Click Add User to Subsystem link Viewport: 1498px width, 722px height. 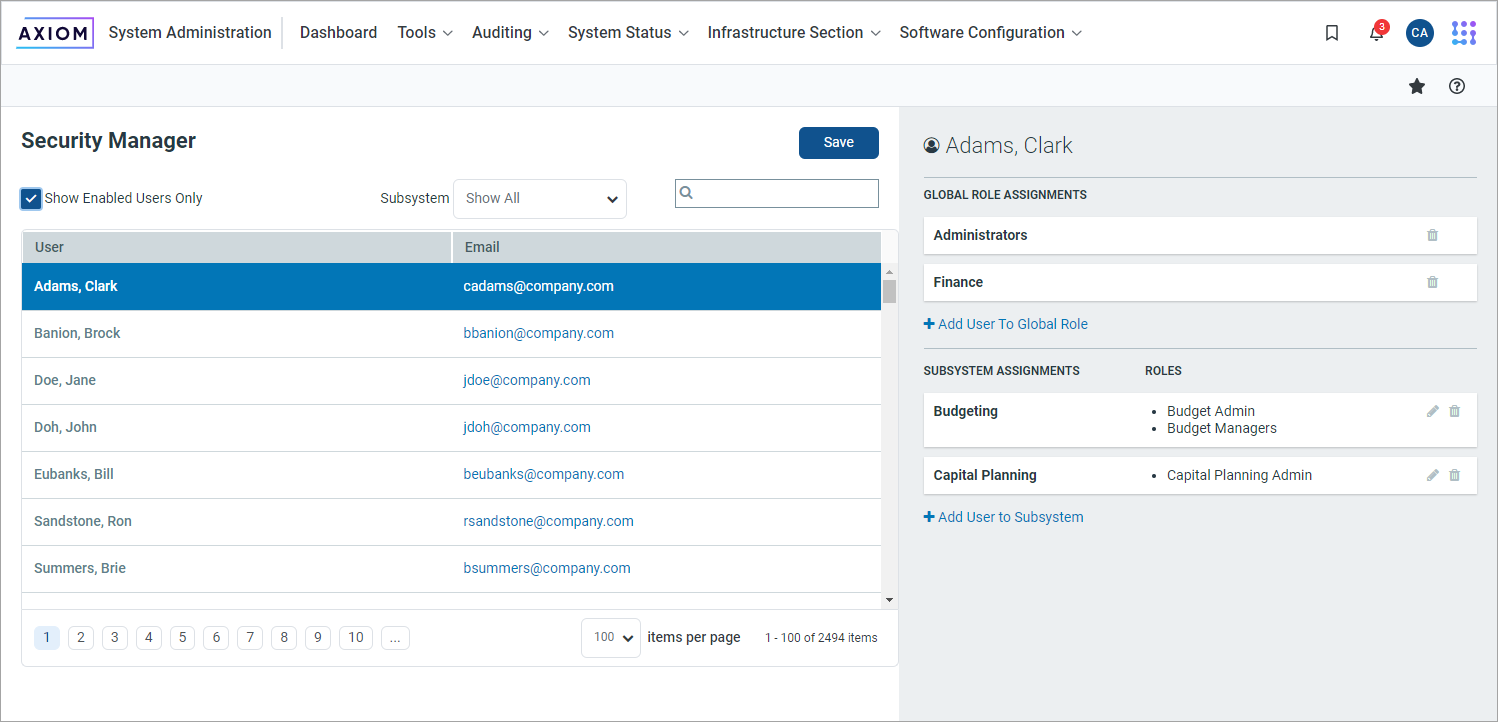coord(1004,517)
